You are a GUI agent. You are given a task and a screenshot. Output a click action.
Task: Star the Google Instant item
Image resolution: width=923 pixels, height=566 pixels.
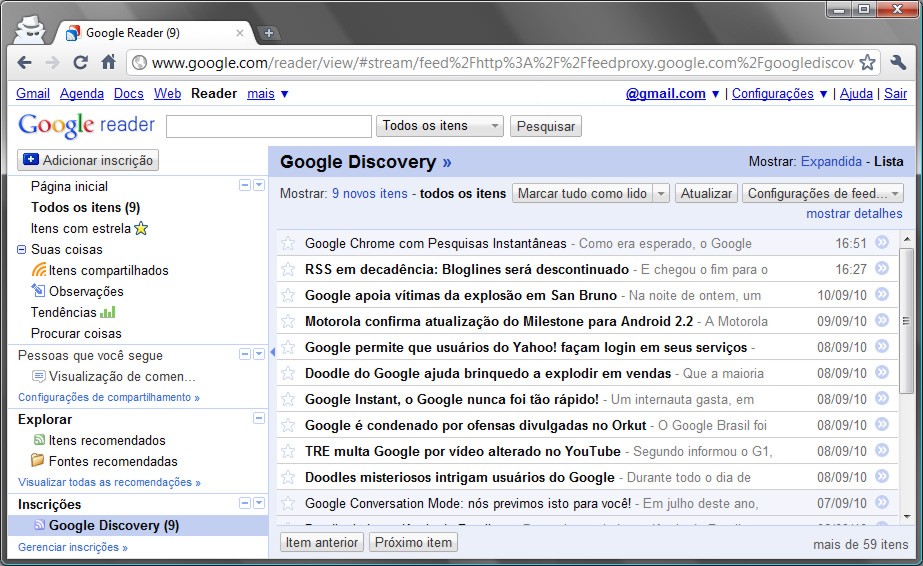click(x=288, y=399)
